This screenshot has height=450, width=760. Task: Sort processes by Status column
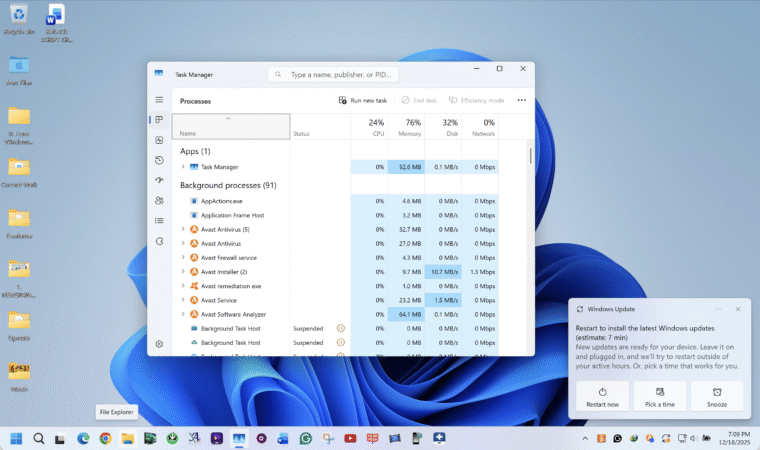pos(320,127)
